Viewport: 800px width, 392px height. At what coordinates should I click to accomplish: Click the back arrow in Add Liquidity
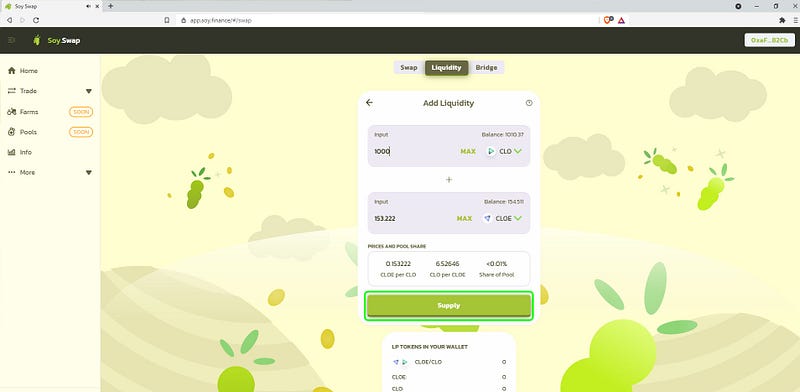[x=369, y=103]
